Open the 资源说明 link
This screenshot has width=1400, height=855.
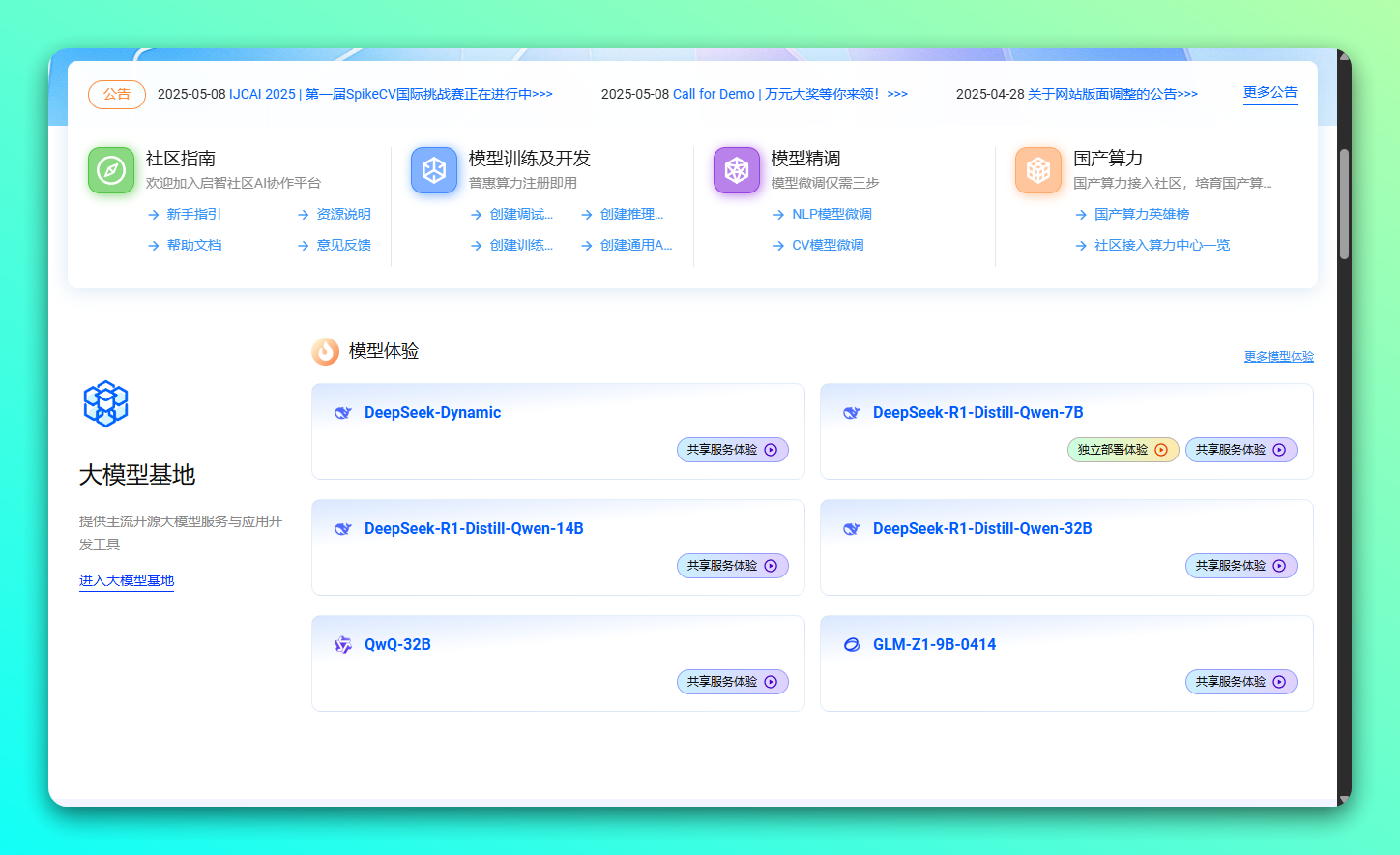click(344, 215)
